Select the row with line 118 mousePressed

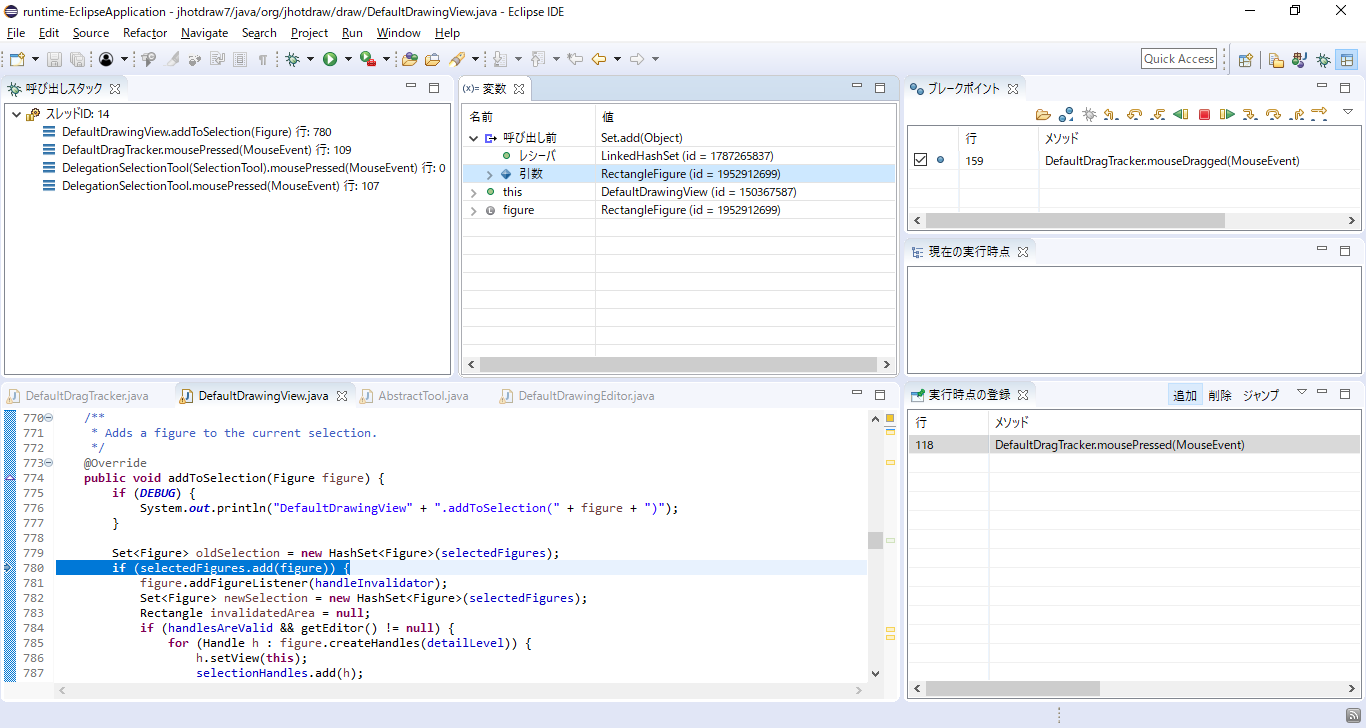1134,445
